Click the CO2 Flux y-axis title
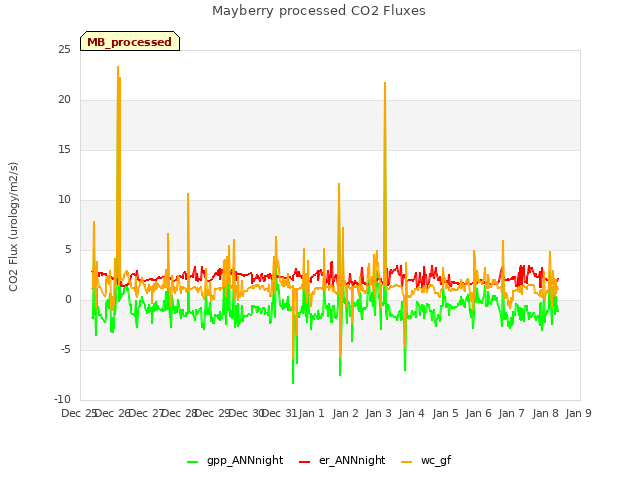The image size is (640, 480). point(13,227)
